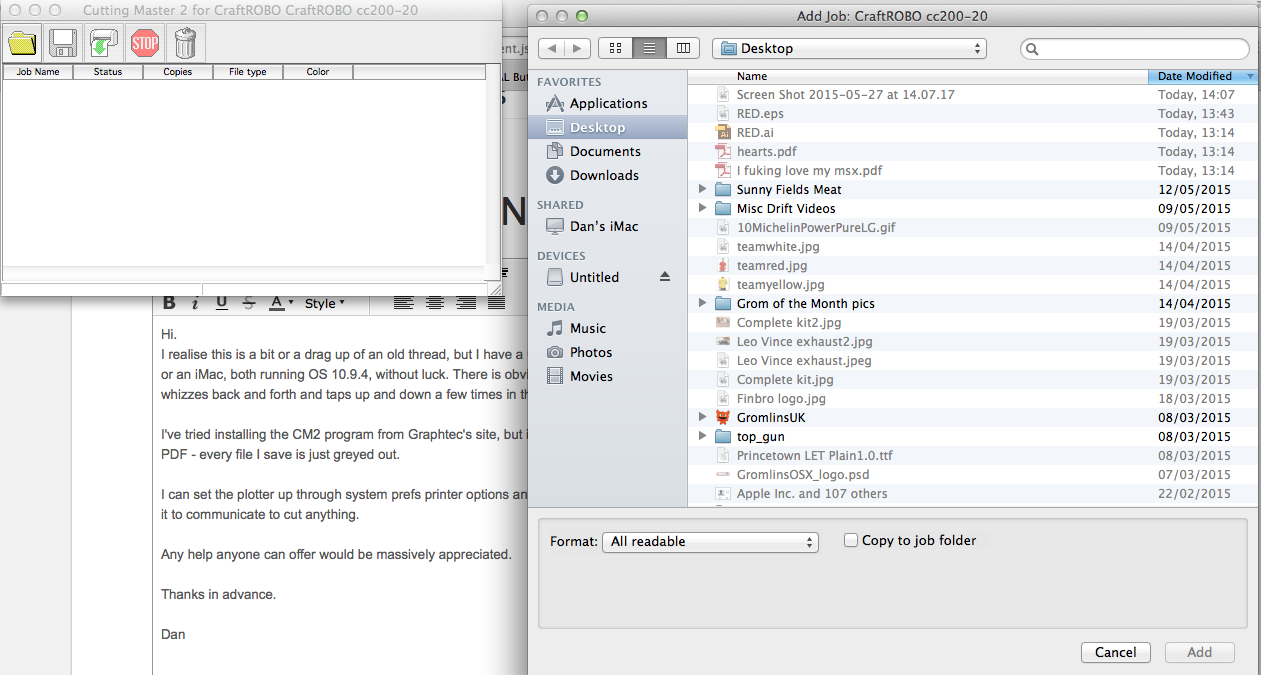The height and width of the screenshot is (675, 1261).
Task: Click the floppy disk Save icon
Action: pos(63,43)
